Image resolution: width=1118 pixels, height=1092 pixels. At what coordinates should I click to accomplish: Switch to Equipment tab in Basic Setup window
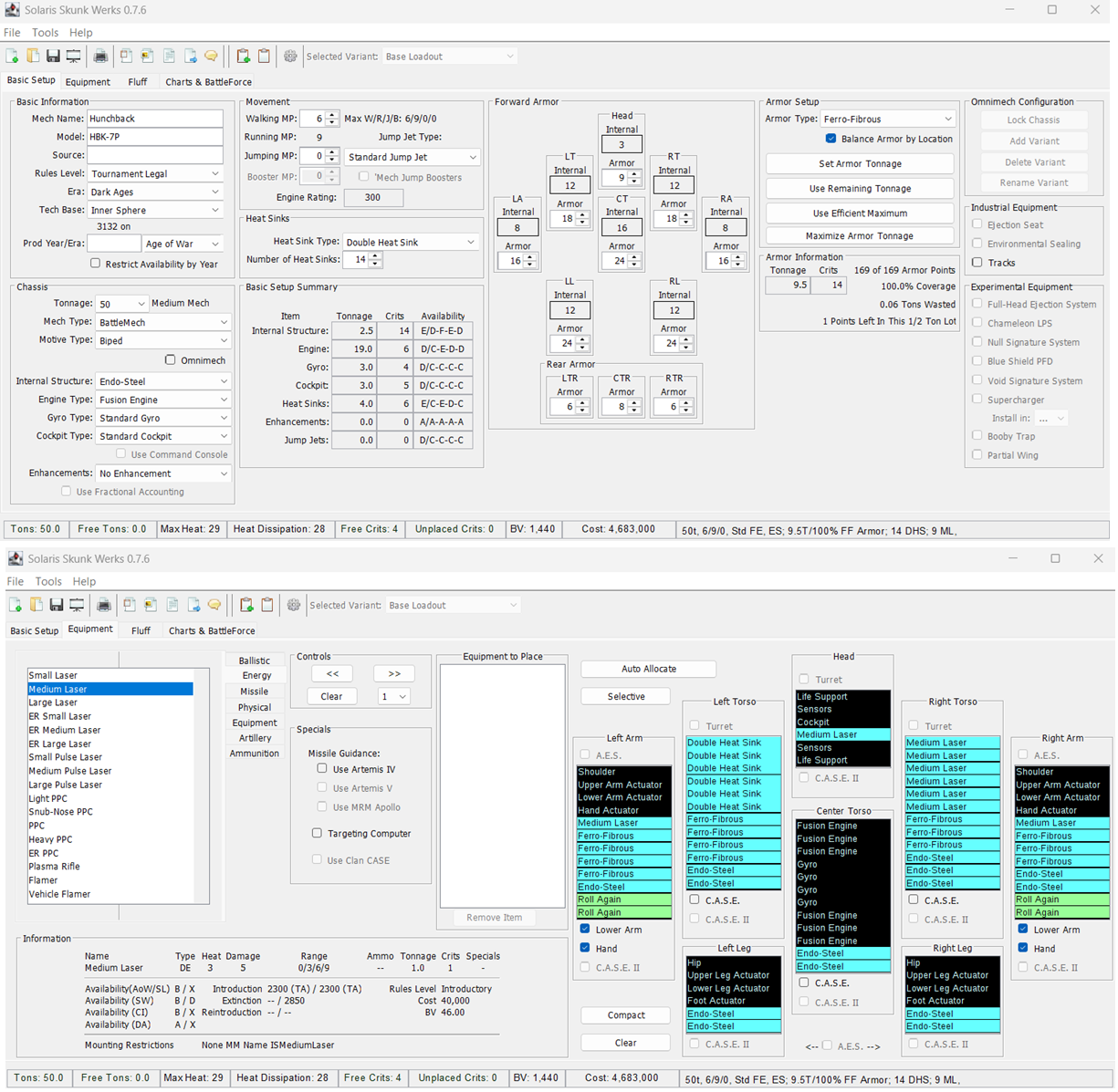(x=88, y=82)
